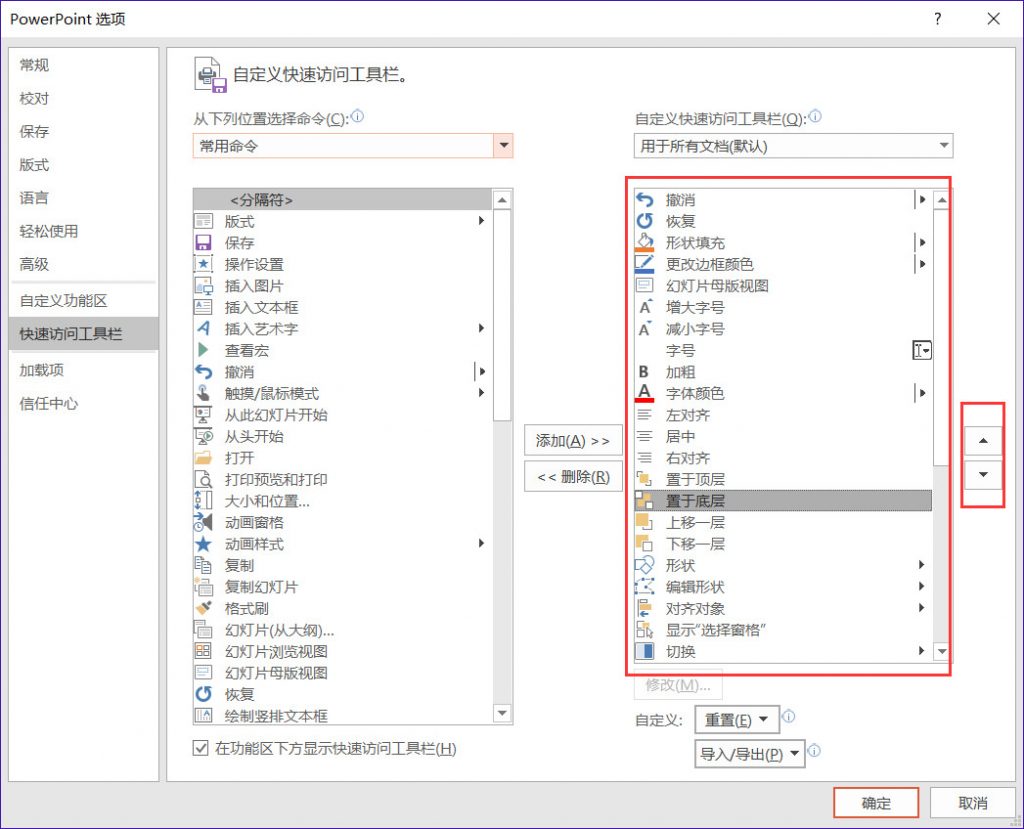Select the 插入文本框 icon
This screenshot has width=1024, height=829.
(203, 308)
